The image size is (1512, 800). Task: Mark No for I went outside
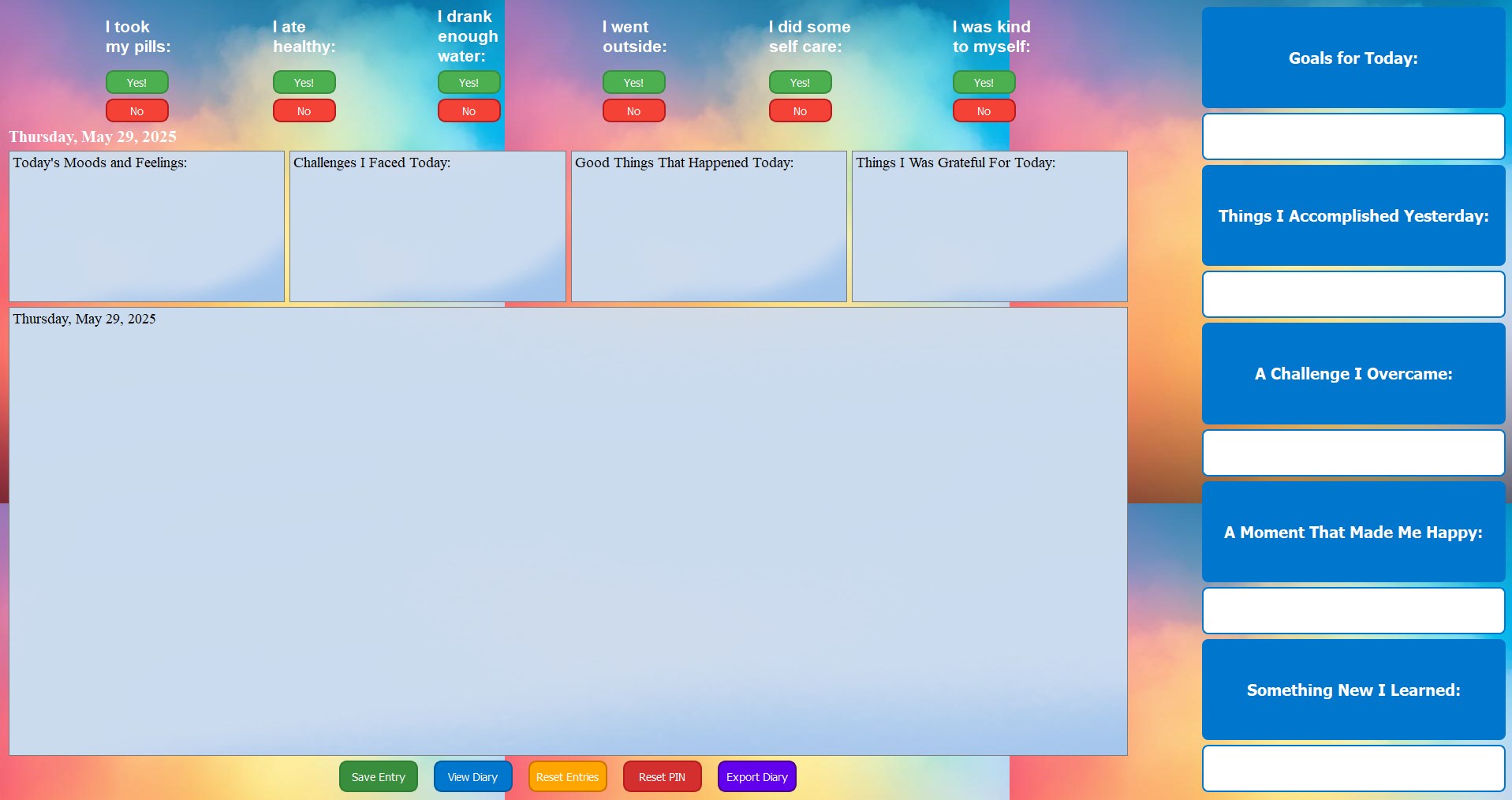pyautogui.click(x=634, y=111)
